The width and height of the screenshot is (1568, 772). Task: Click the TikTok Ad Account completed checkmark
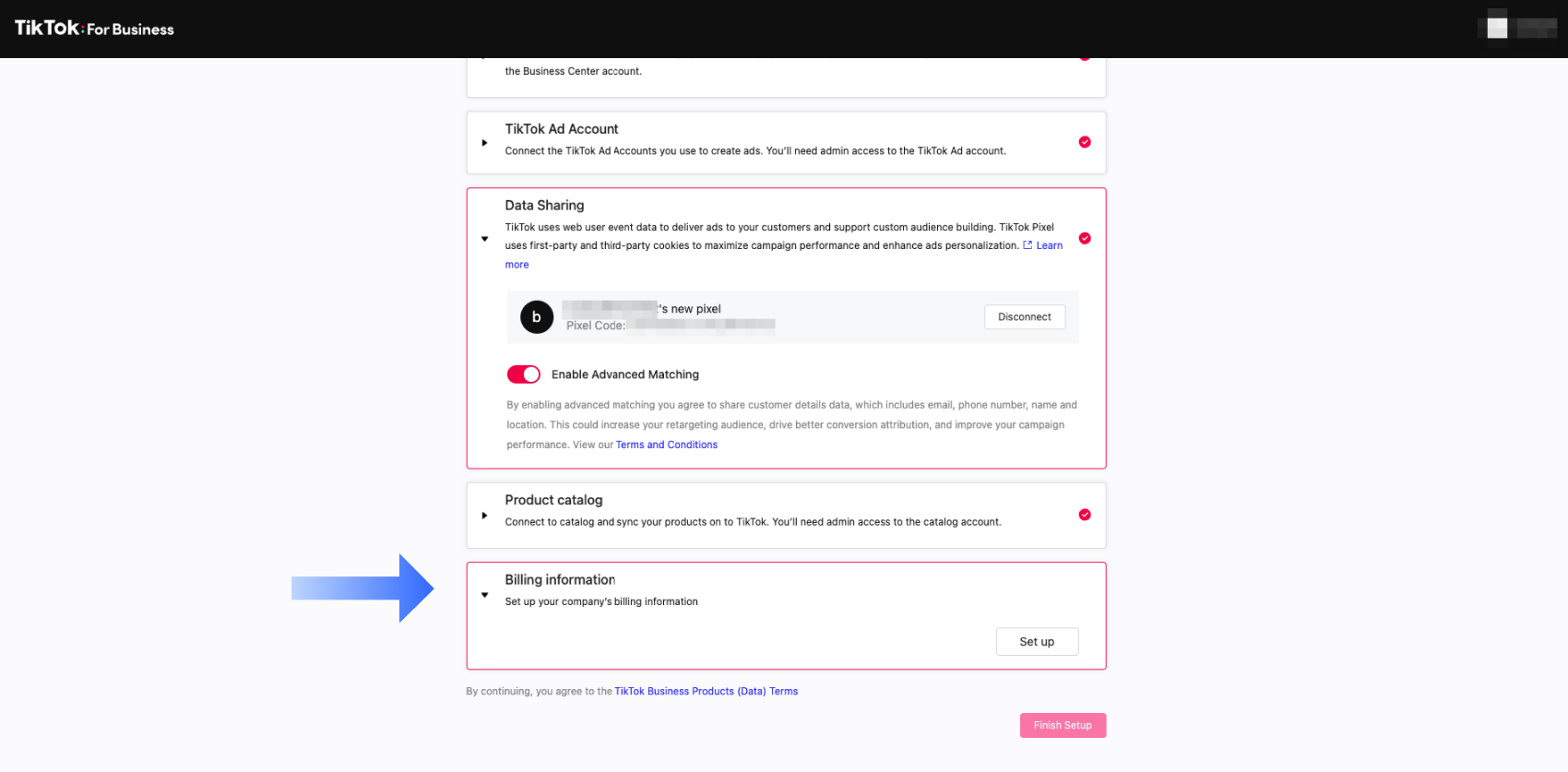(1085, 142)
